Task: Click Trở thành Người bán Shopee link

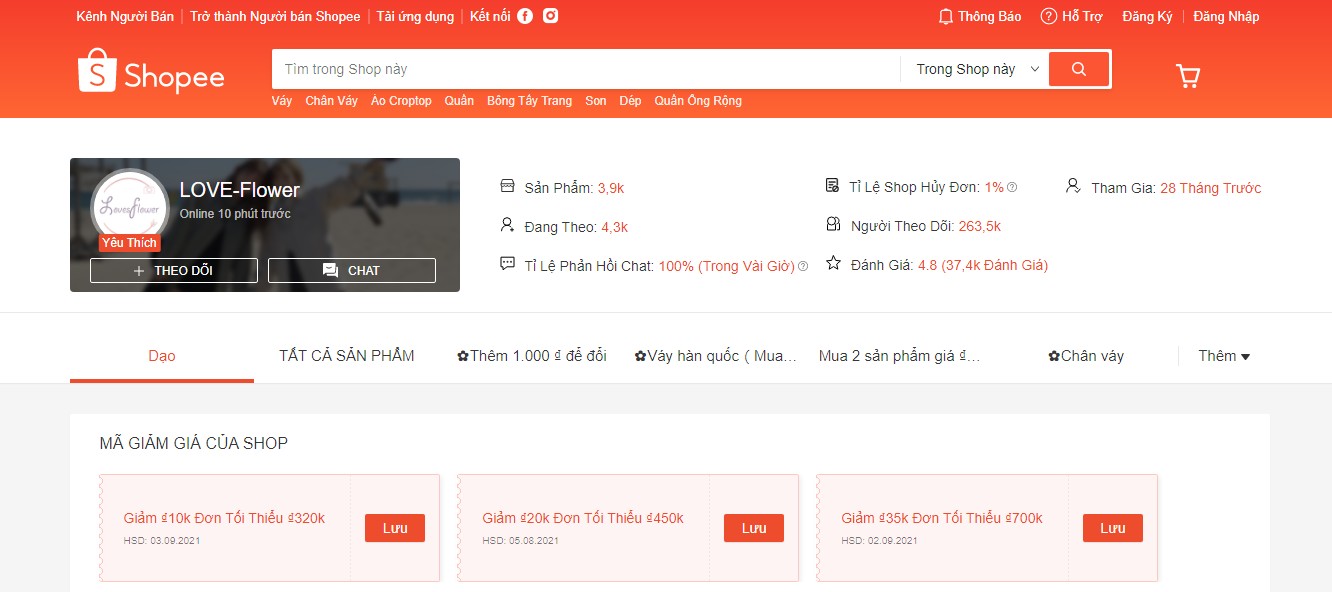Action: coord(275,16)
